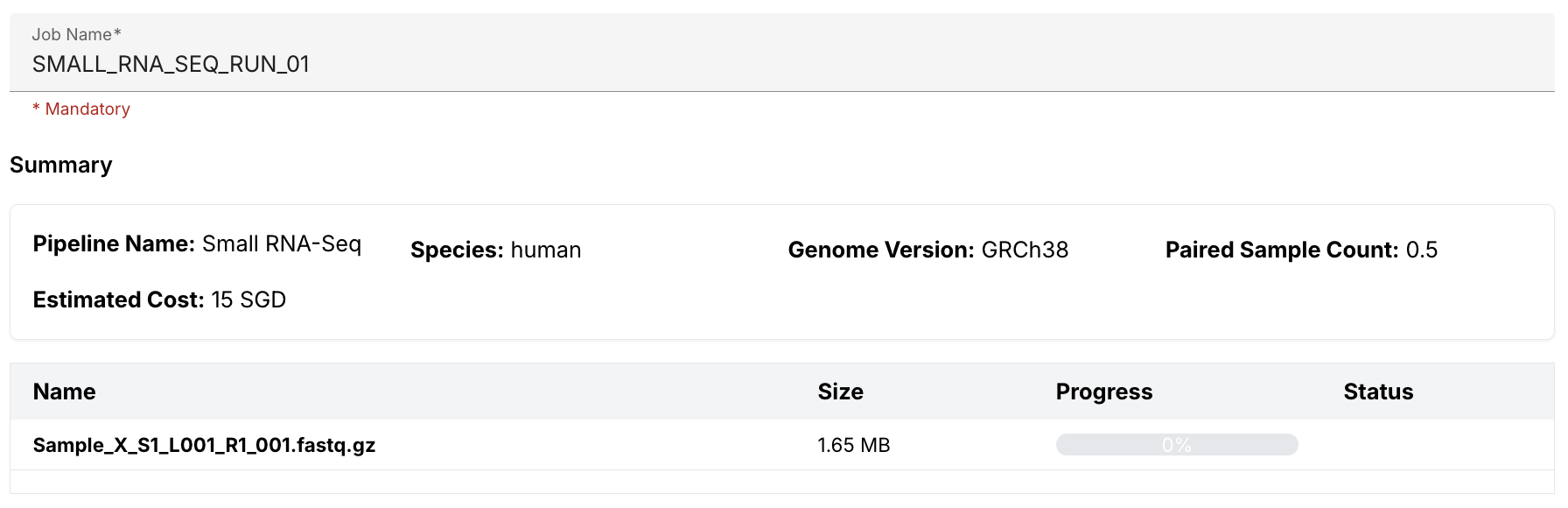Click the Mandatory notice text
This screenshot has width=1568, height=508.
pos(81,109)
